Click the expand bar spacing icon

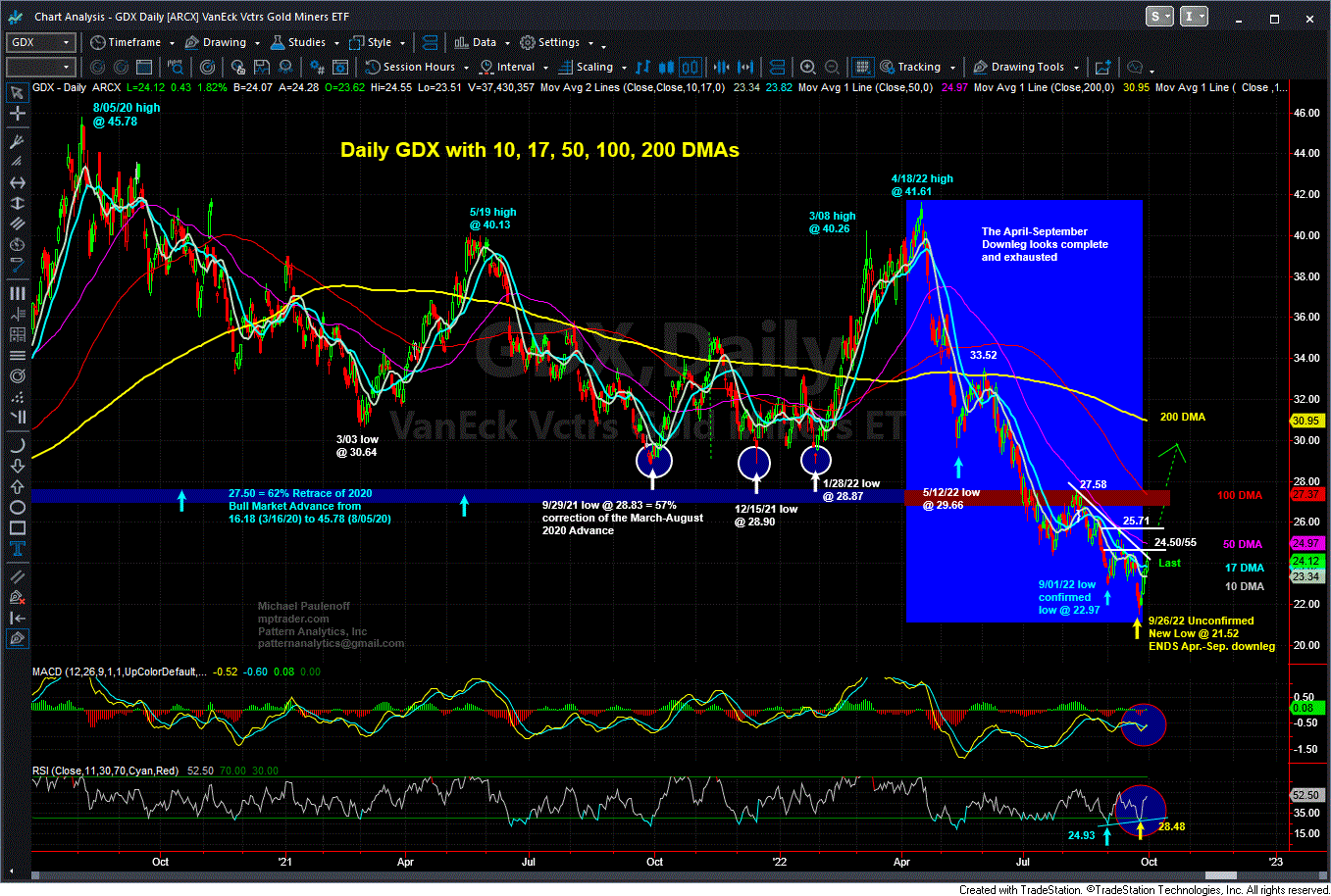pos(745,67)
